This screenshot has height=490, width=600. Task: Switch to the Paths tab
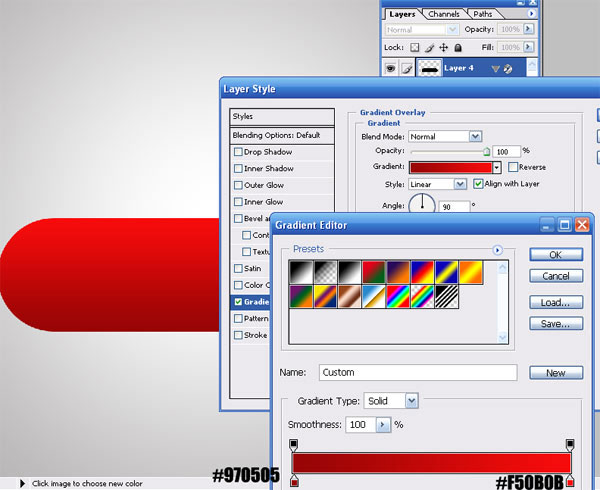(483, 14)
